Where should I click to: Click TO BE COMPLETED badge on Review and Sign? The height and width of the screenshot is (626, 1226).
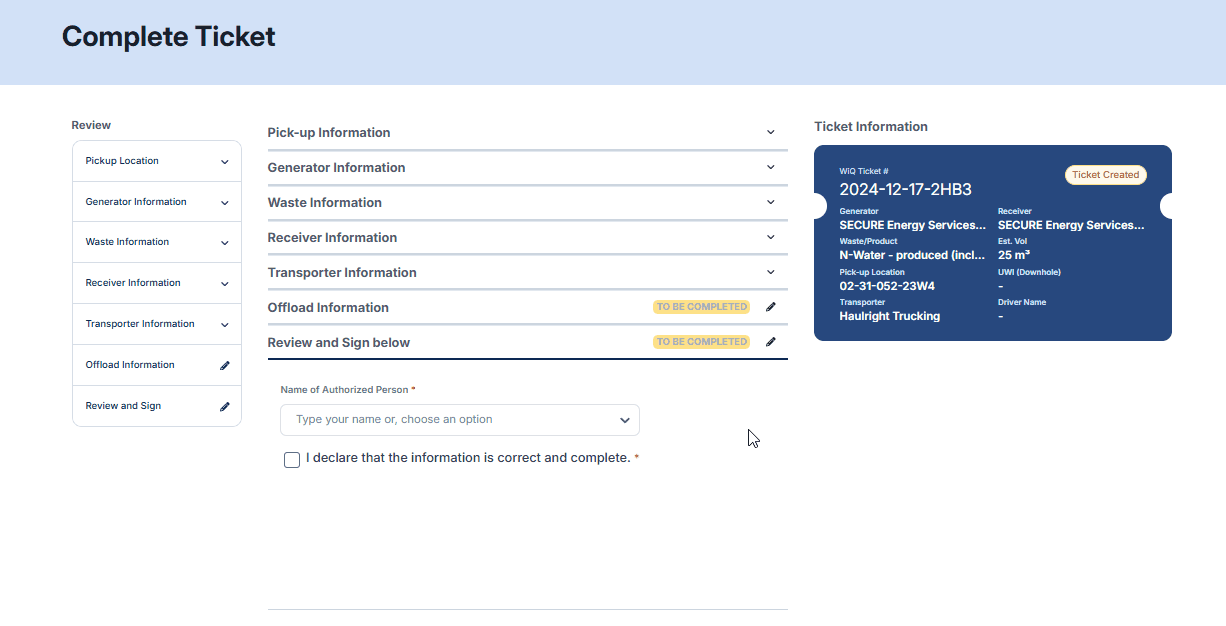click(702, 342)
